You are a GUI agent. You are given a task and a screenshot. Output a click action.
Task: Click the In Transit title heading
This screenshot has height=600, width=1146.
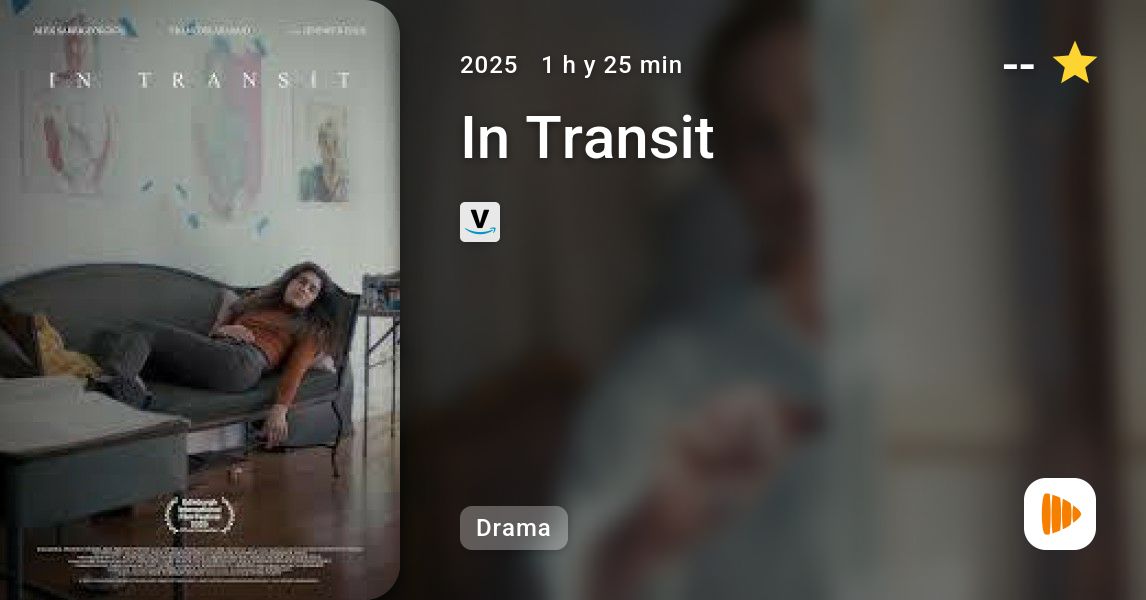587,137
